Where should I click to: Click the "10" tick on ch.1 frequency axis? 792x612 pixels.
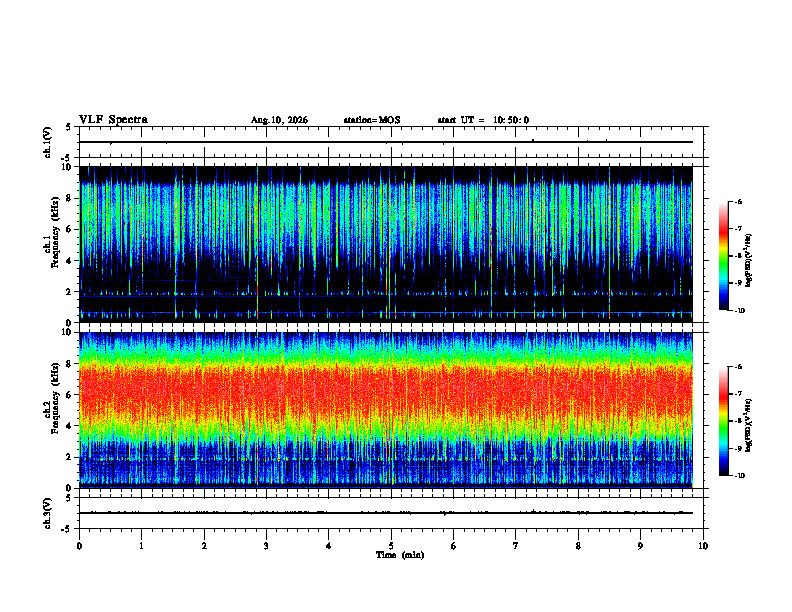69,167
